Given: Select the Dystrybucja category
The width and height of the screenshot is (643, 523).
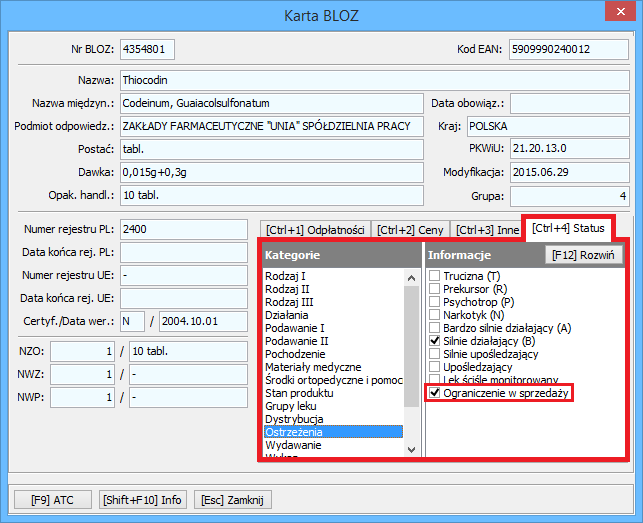Looking at the screenshot, I should coord(333,419).
